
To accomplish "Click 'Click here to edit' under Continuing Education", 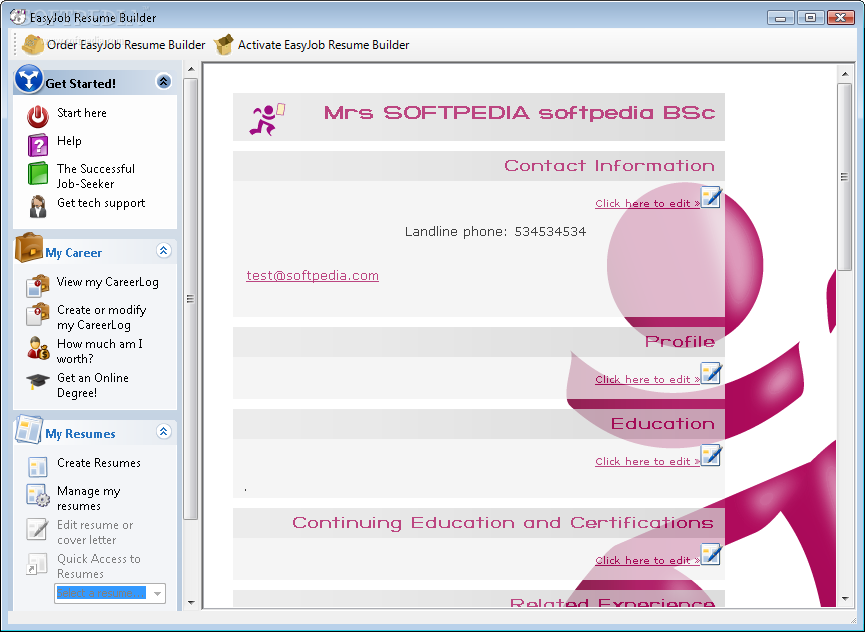I will 647,560.
